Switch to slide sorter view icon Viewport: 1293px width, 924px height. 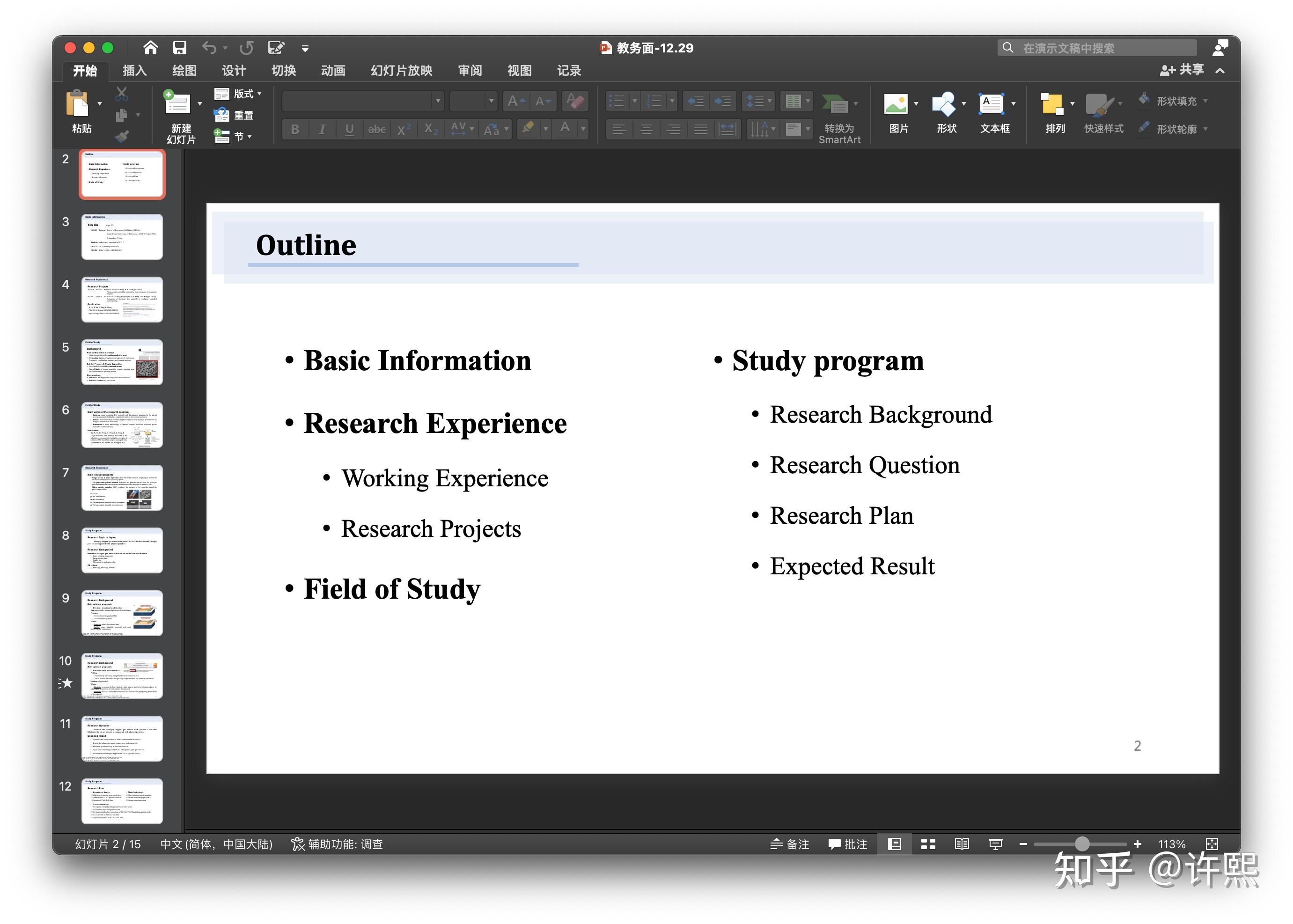click(x=928, y=844)
